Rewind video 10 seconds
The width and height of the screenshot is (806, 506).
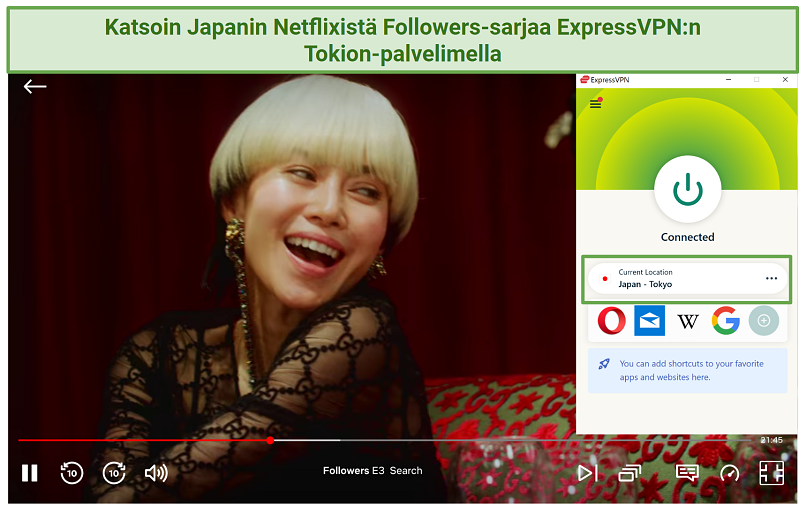pyautogui.click(x=72, y=473)
